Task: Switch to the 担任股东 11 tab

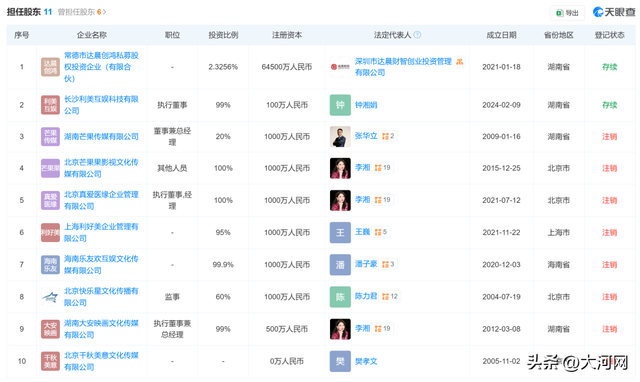Action: [29, 12]
